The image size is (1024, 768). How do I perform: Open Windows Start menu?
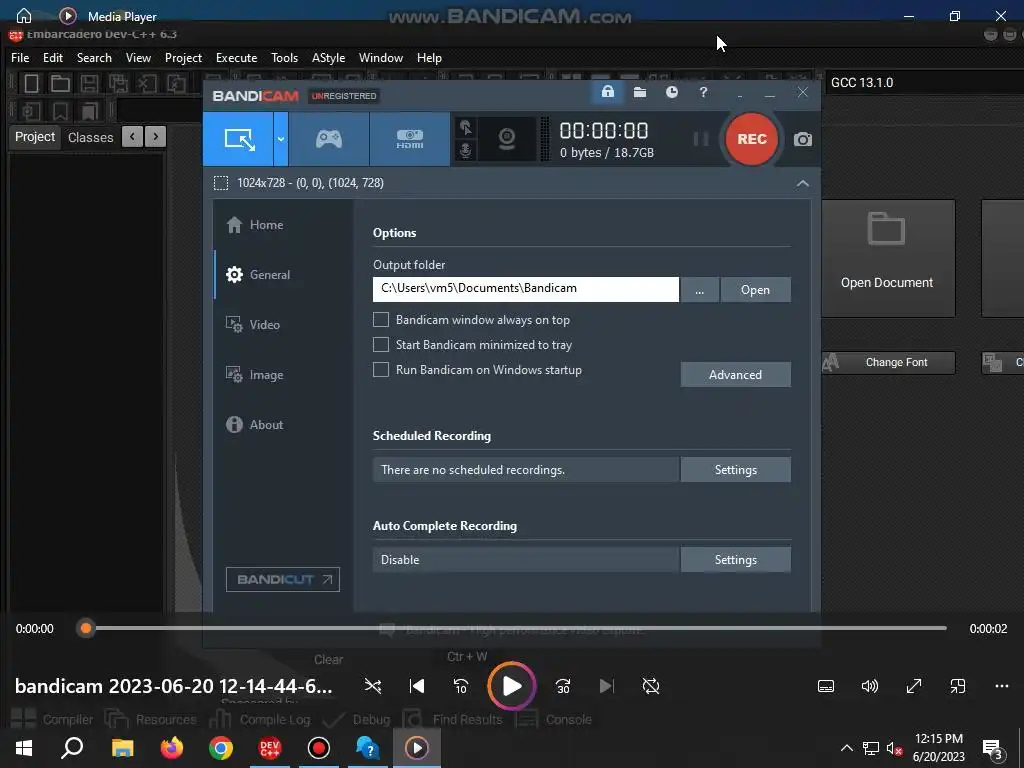(x=24, y=748)
